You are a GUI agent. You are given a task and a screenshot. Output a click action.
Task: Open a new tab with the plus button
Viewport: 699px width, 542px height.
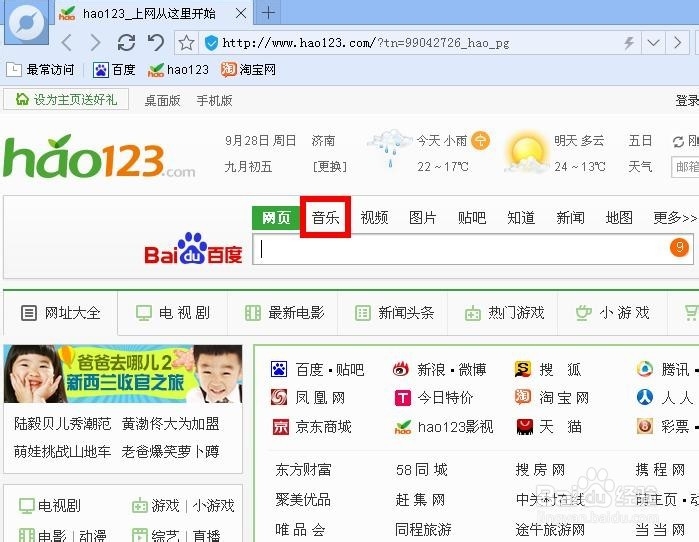[268, 13]
